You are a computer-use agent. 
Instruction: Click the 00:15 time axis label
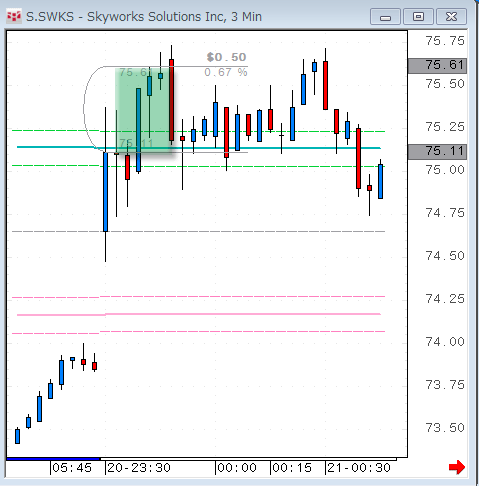tap(292, 468)
